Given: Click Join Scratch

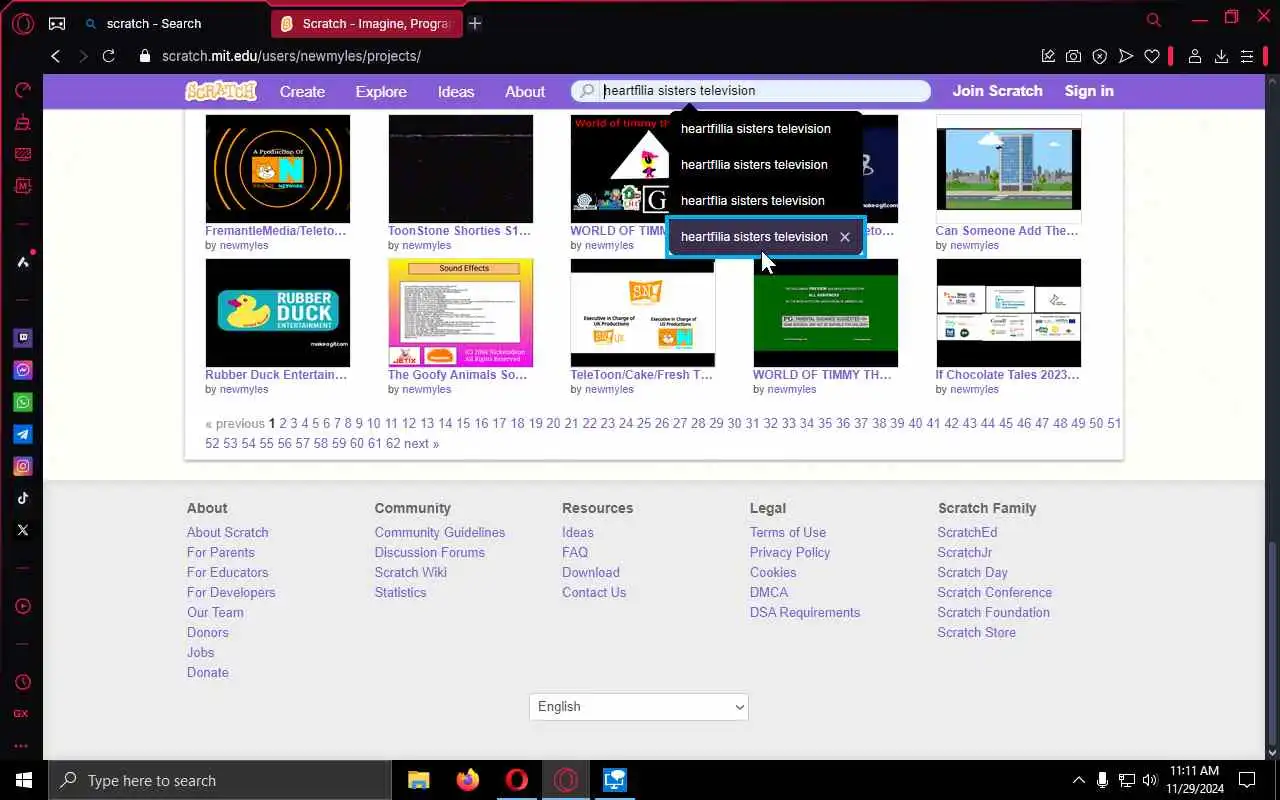Looking at the screenshot, I should point(997,90).
